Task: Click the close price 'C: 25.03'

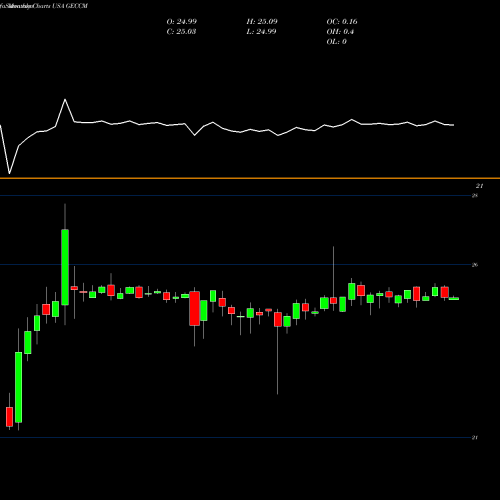Action: [181, 32]
